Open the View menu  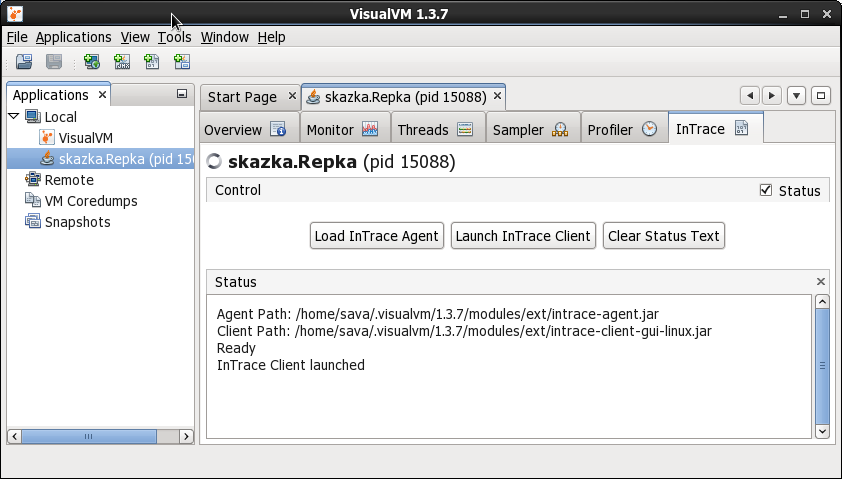click(135, 37)
